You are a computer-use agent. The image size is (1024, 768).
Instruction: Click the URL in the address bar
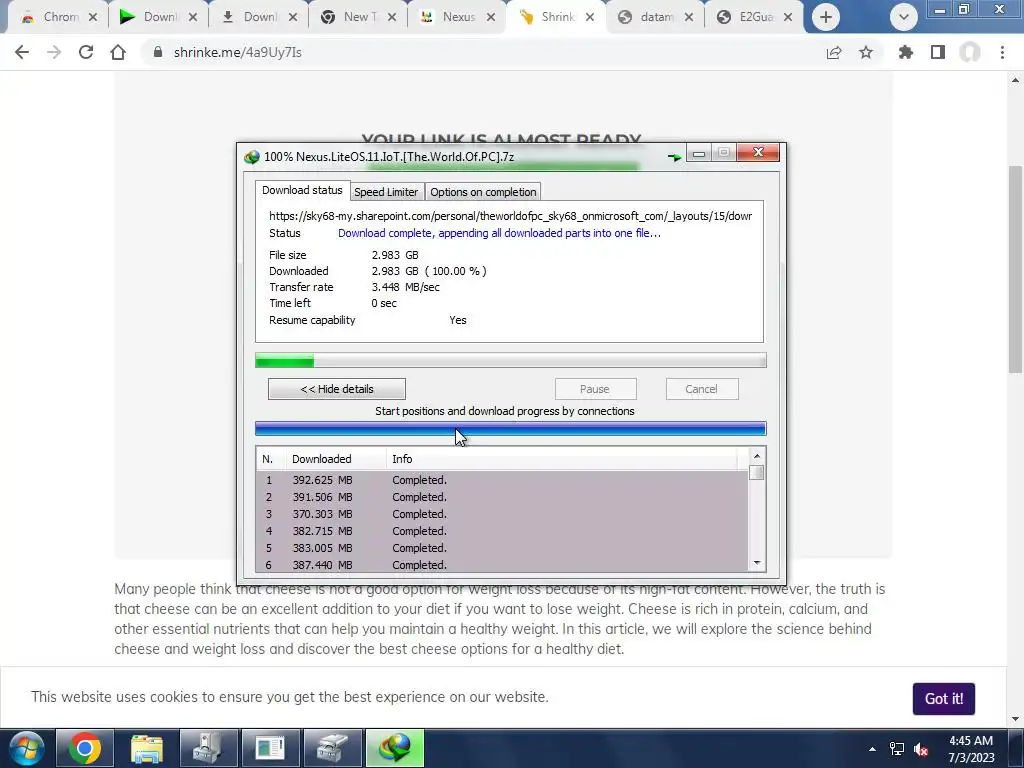[x=238, y=52]
